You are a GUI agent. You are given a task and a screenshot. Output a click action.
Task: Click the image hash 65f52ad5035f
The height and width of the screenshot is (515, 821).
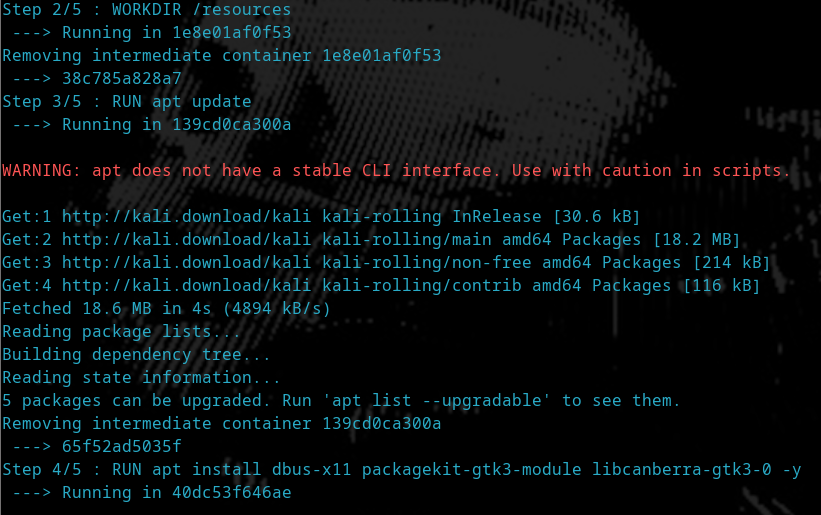click(x=121, y=446)
